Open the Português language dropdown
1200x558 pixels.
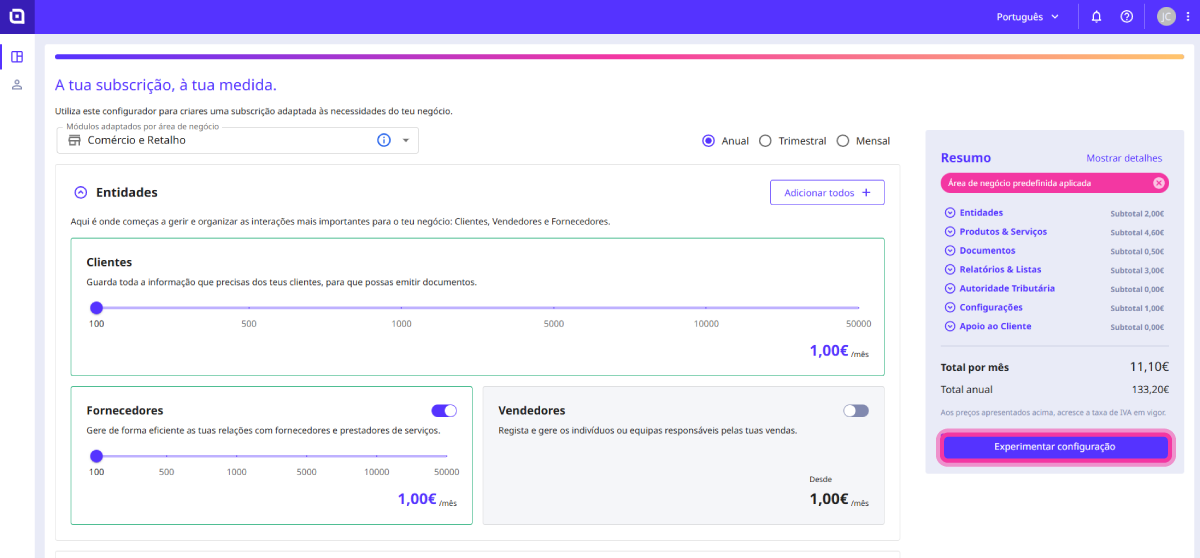[1027, 17]
